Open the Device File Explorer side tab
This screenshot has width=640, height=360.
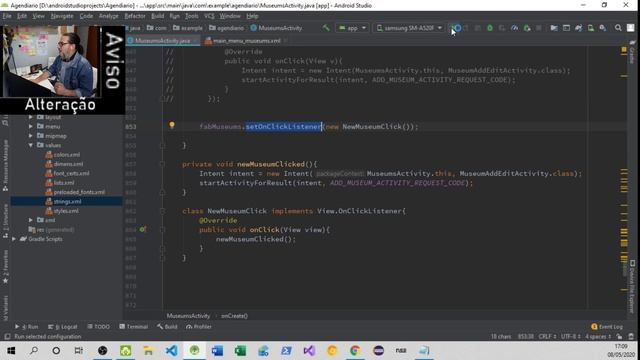(632, 287)
